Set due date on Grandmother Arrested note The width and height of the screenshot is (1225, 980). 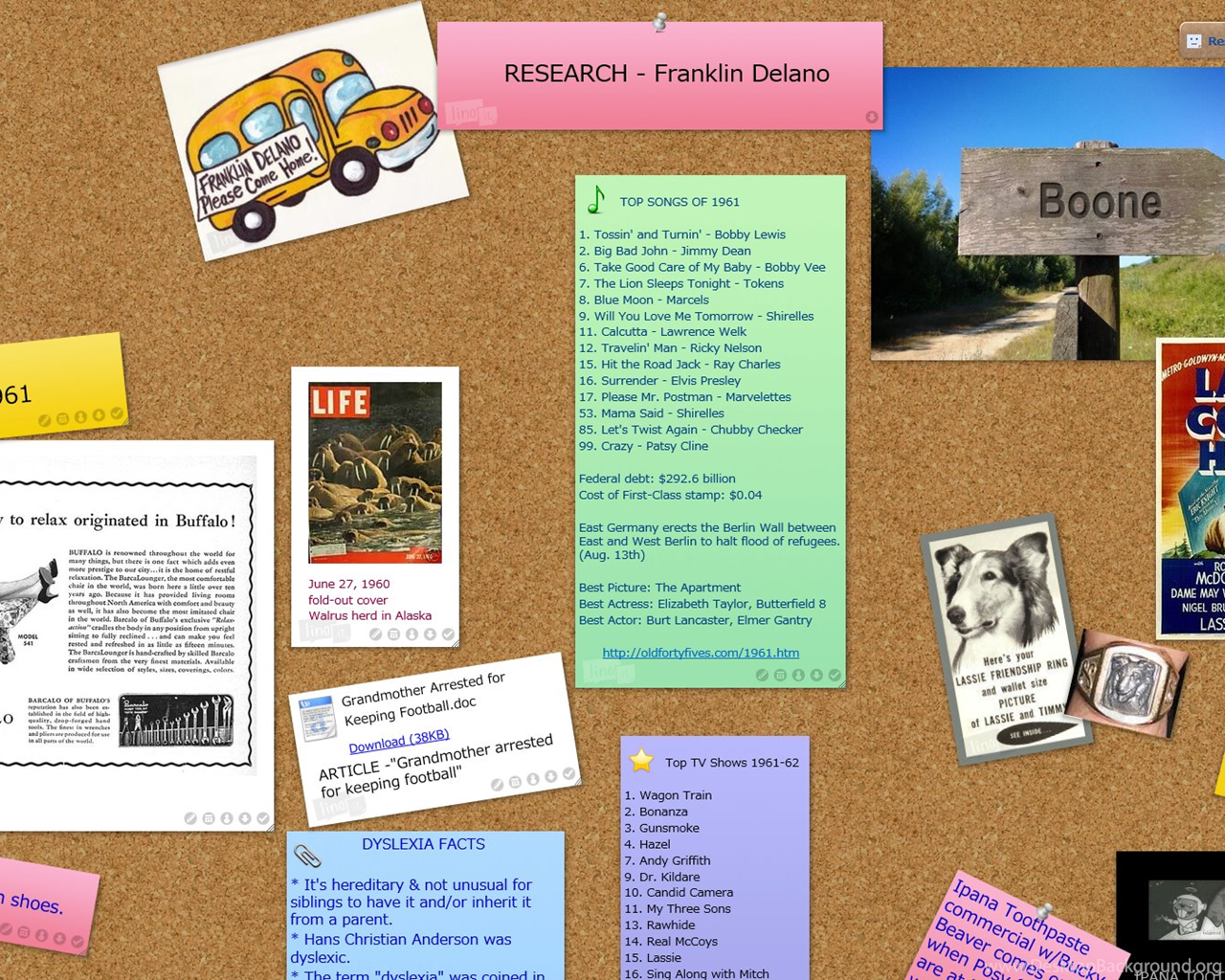(515, 782)
